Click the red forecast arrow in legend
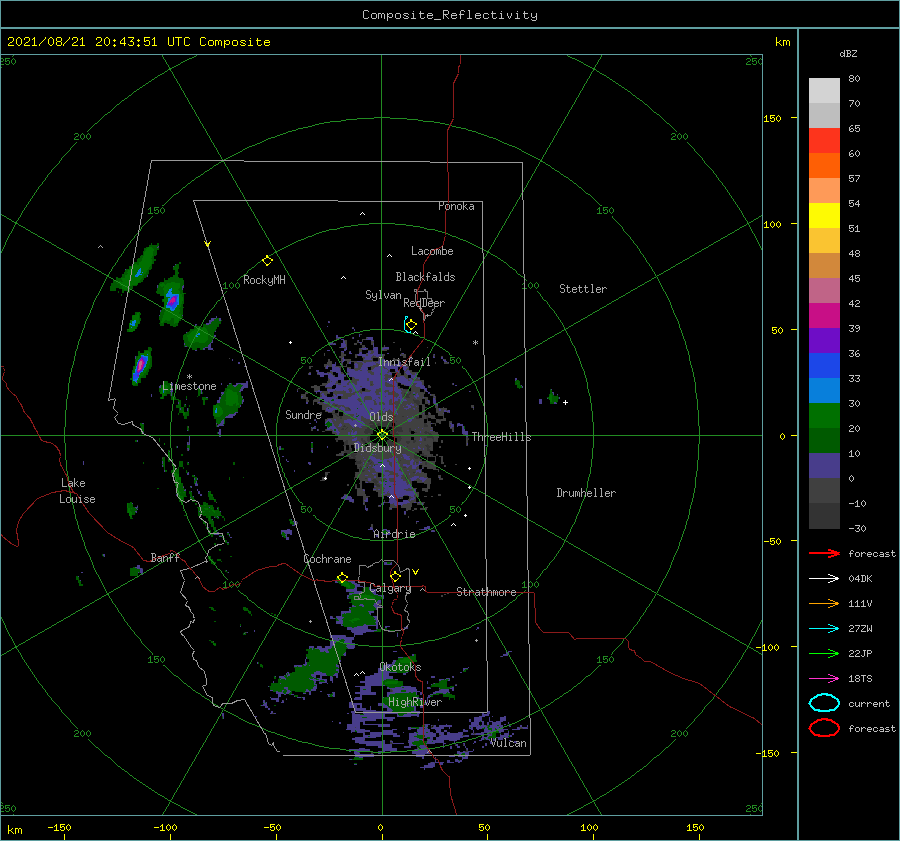Viewport: 900px width, 841px height. point(824,553)
